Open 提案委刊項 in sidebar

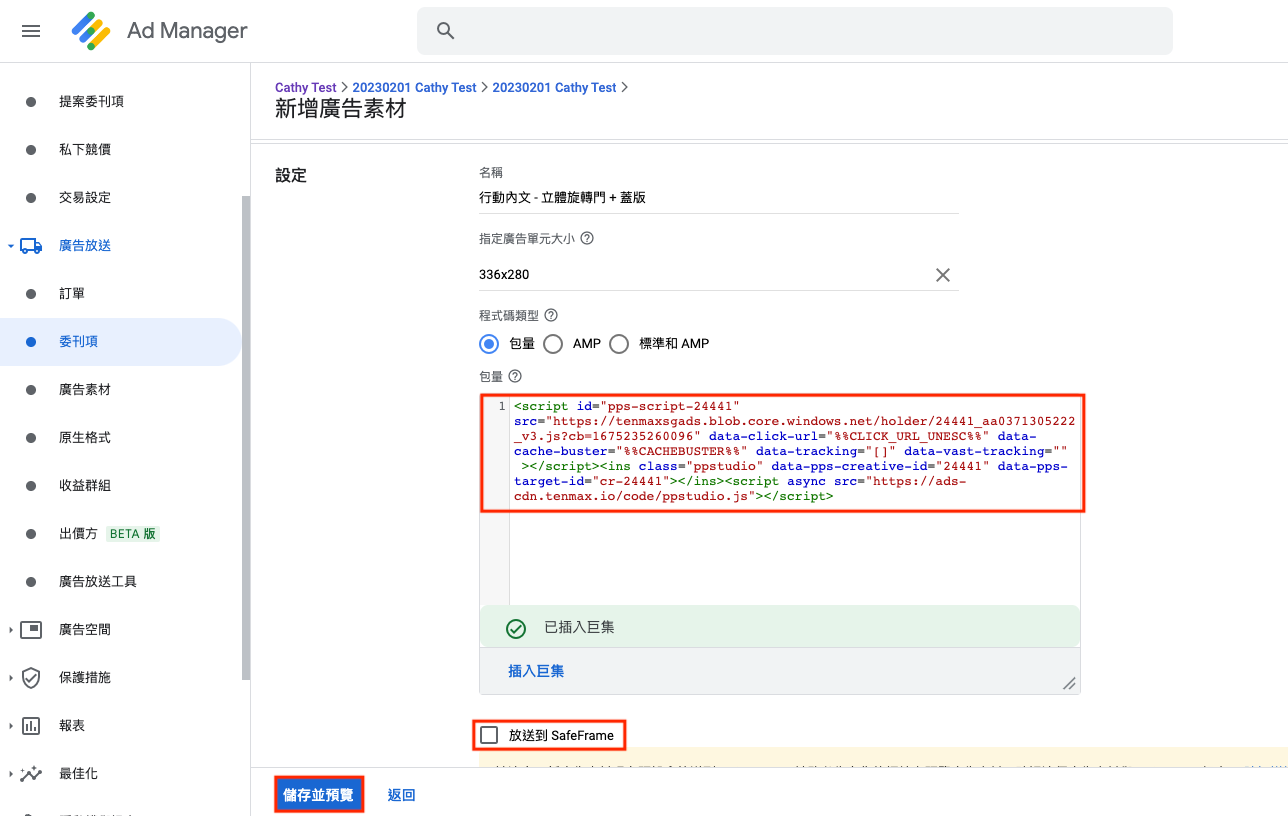click(x=91, y=101)
